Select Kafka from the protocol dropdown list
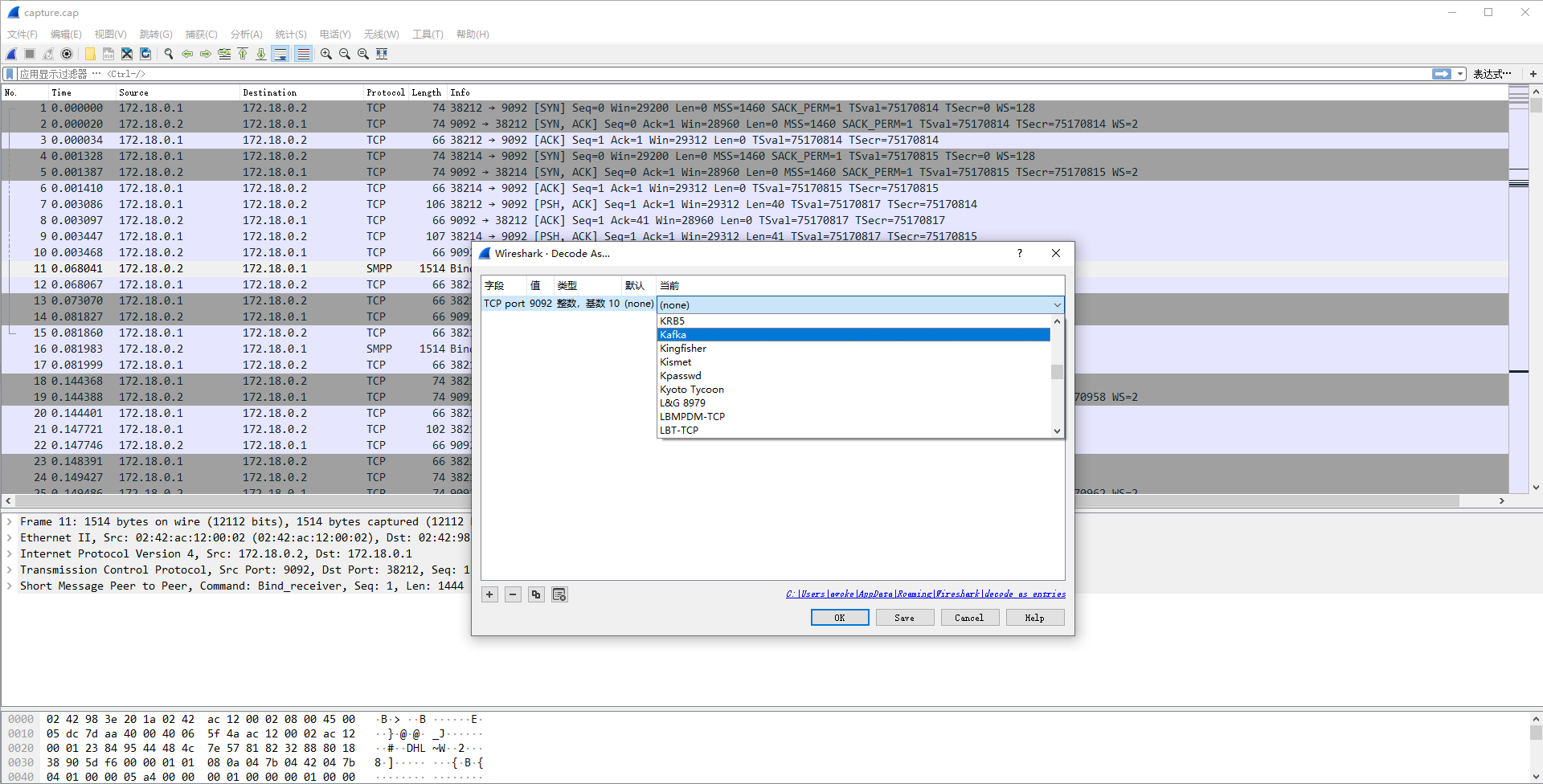 click(853, 335)
